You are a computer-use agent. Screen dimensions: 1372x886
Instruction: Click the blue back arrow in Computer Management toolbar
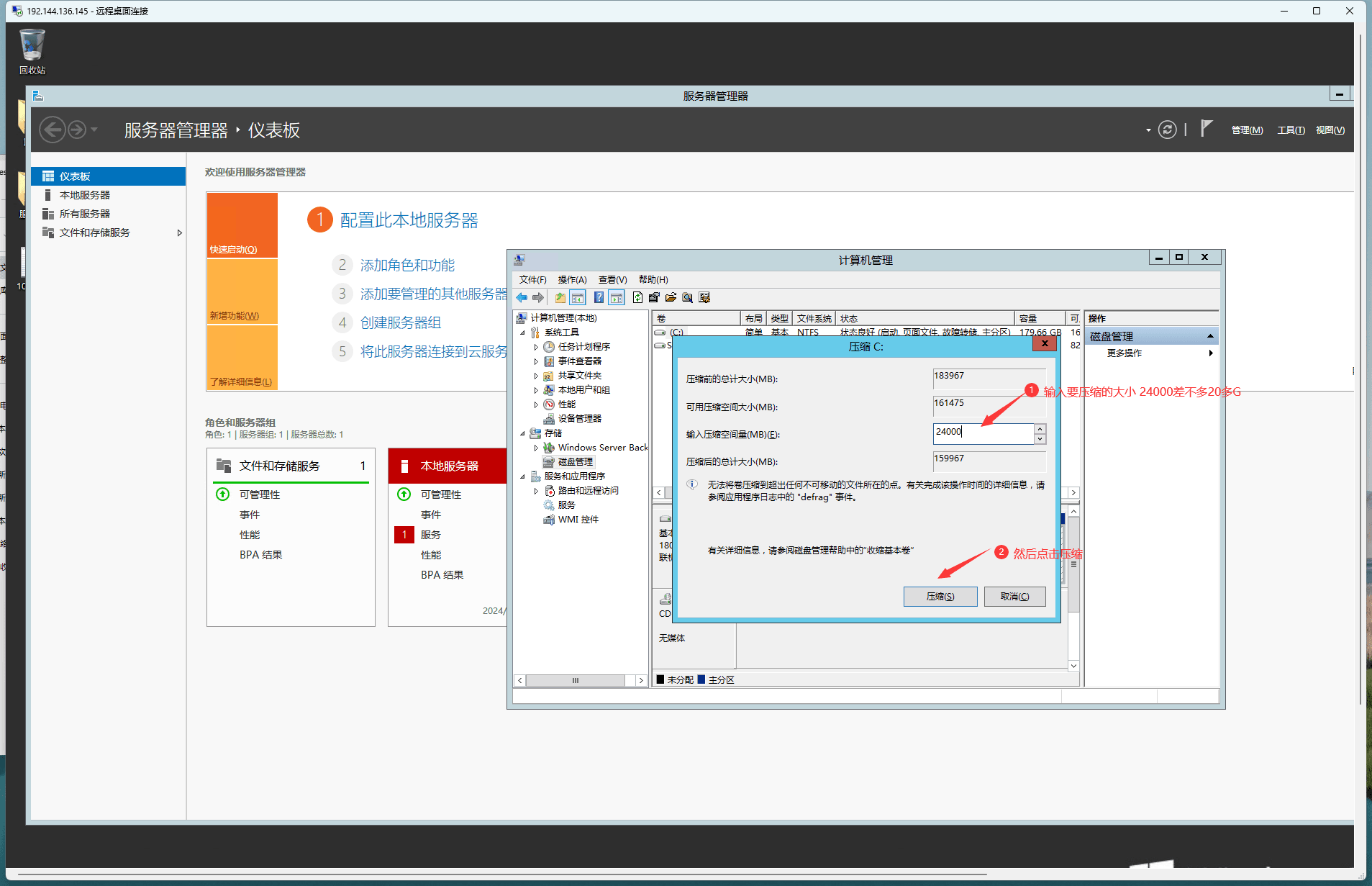pyautogui.click(x=522, y=298)
